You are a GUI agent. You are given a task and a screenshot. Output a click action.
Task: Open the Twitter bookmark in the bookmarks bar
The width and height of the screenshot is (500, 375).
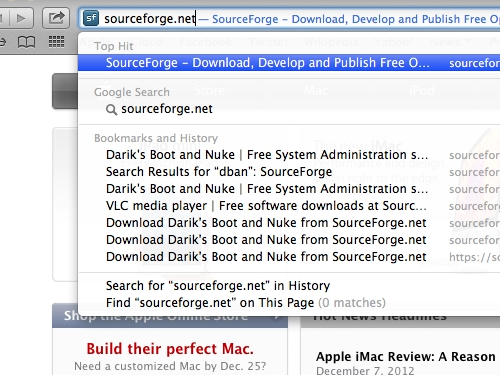(x=269, y=42)
